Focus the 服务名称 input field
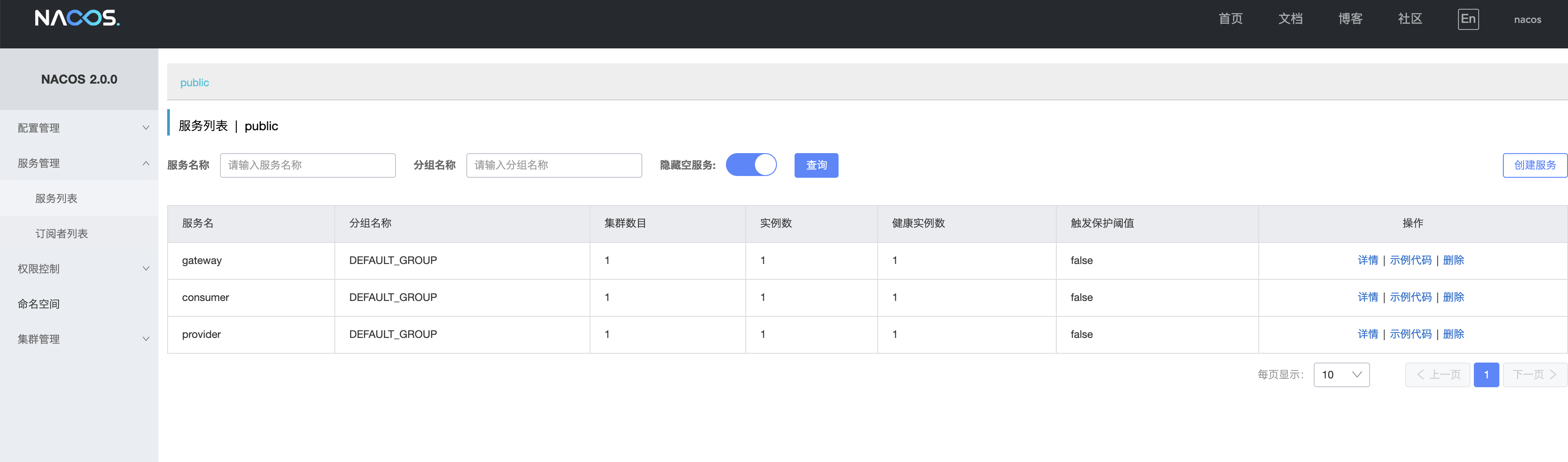The image size is (1568, 462). (308, 165)
